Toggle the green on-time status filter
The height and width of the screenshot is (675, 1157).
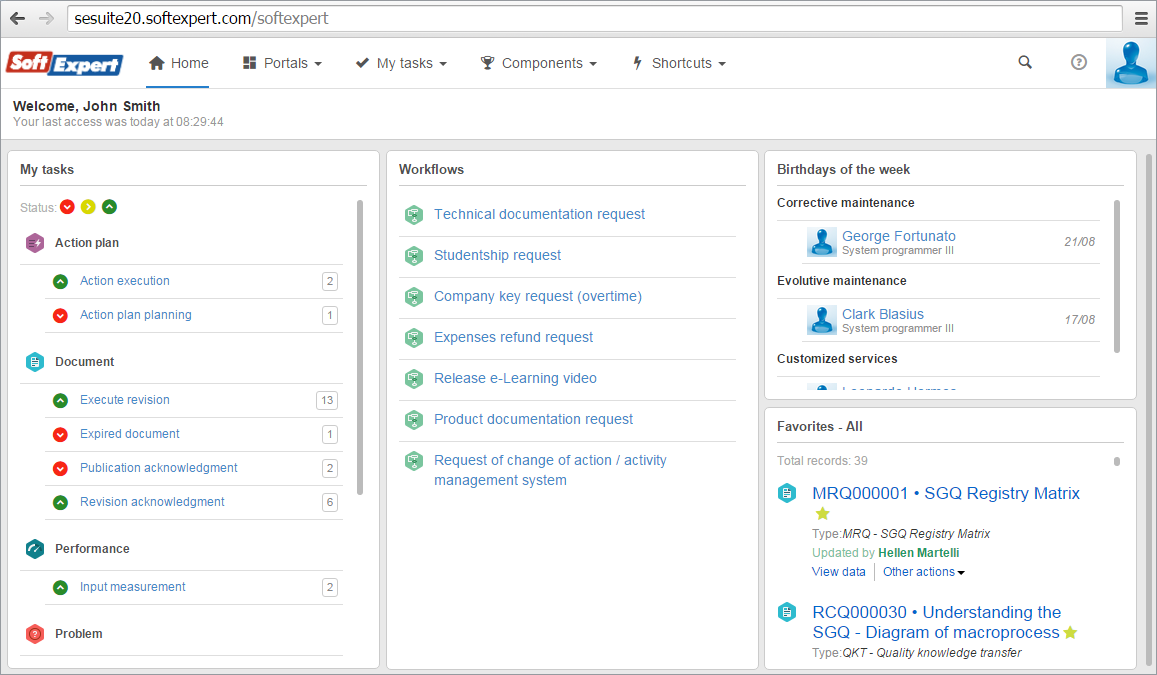tap(109, 207)
